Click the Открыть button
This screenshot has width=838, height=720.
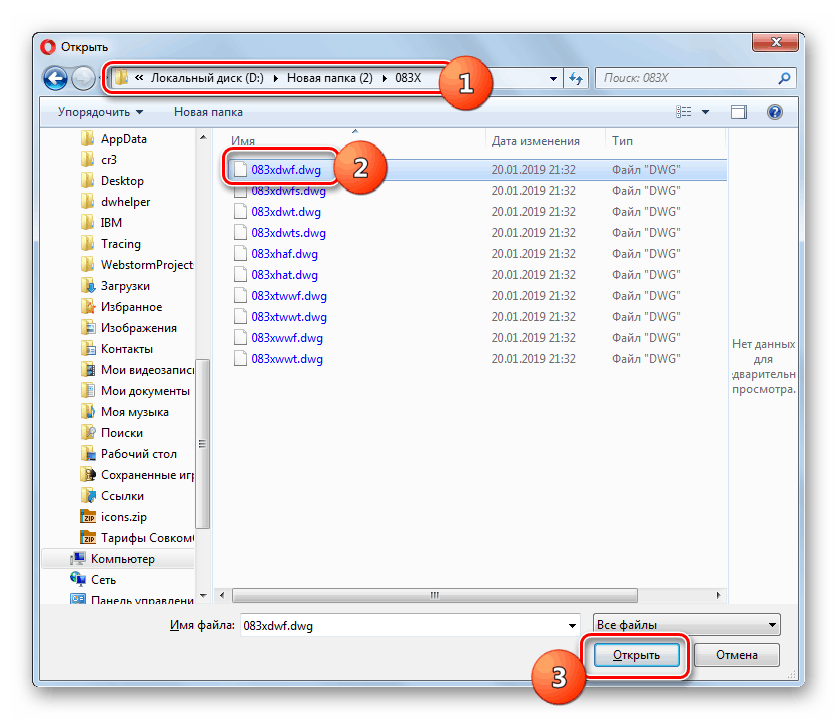[636, 655]
